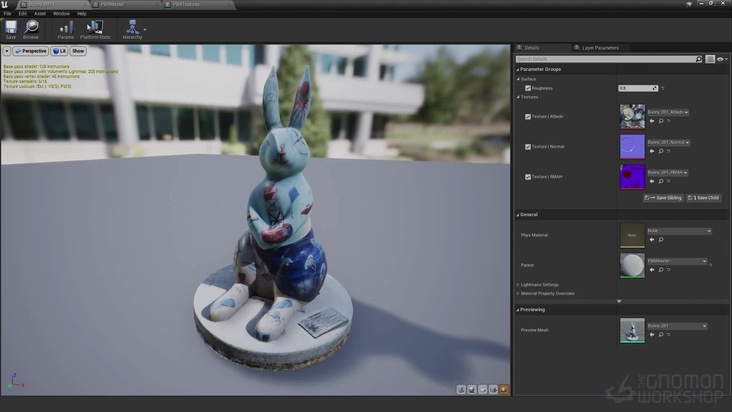The image size is (732, 412).
Task: Browse to Normal texture in Content Browser
Action: pos(661,151)
